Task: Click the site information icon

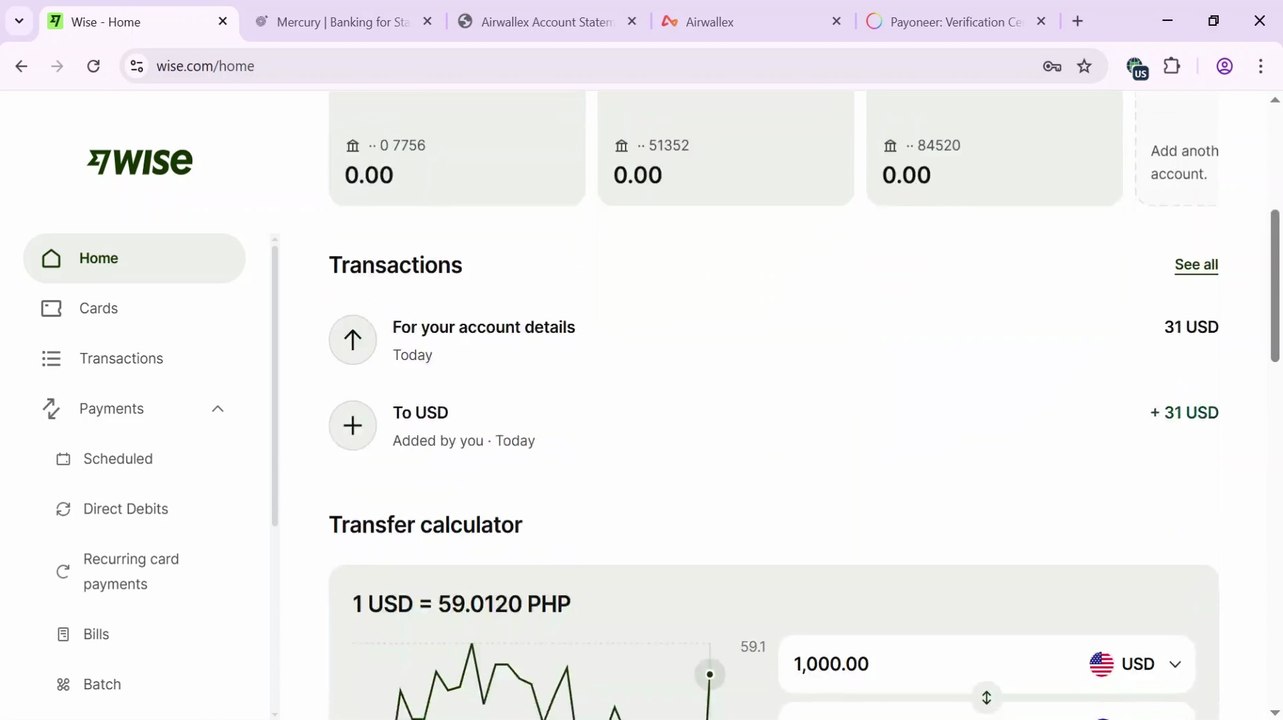Action: (137, 66)
